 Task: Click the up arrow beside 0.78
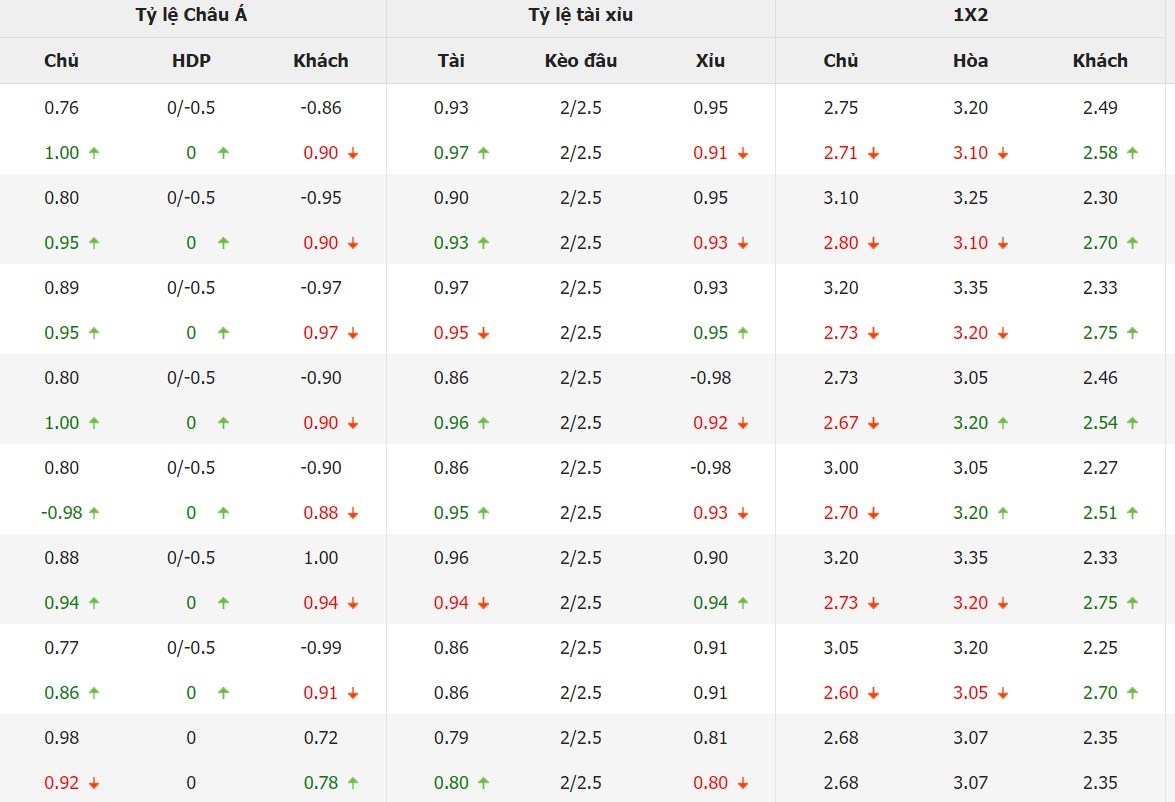[352, 783]
